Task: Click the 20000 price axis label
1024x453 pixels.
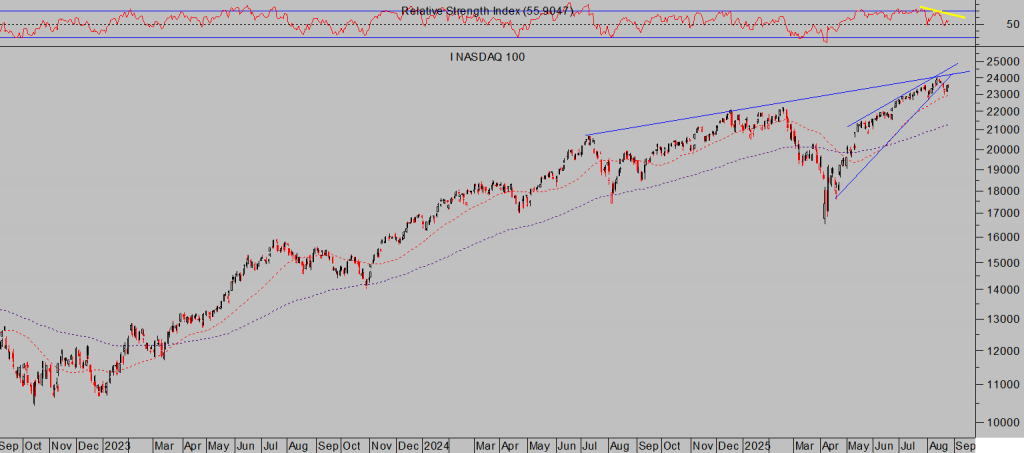Action: point(994,149)
